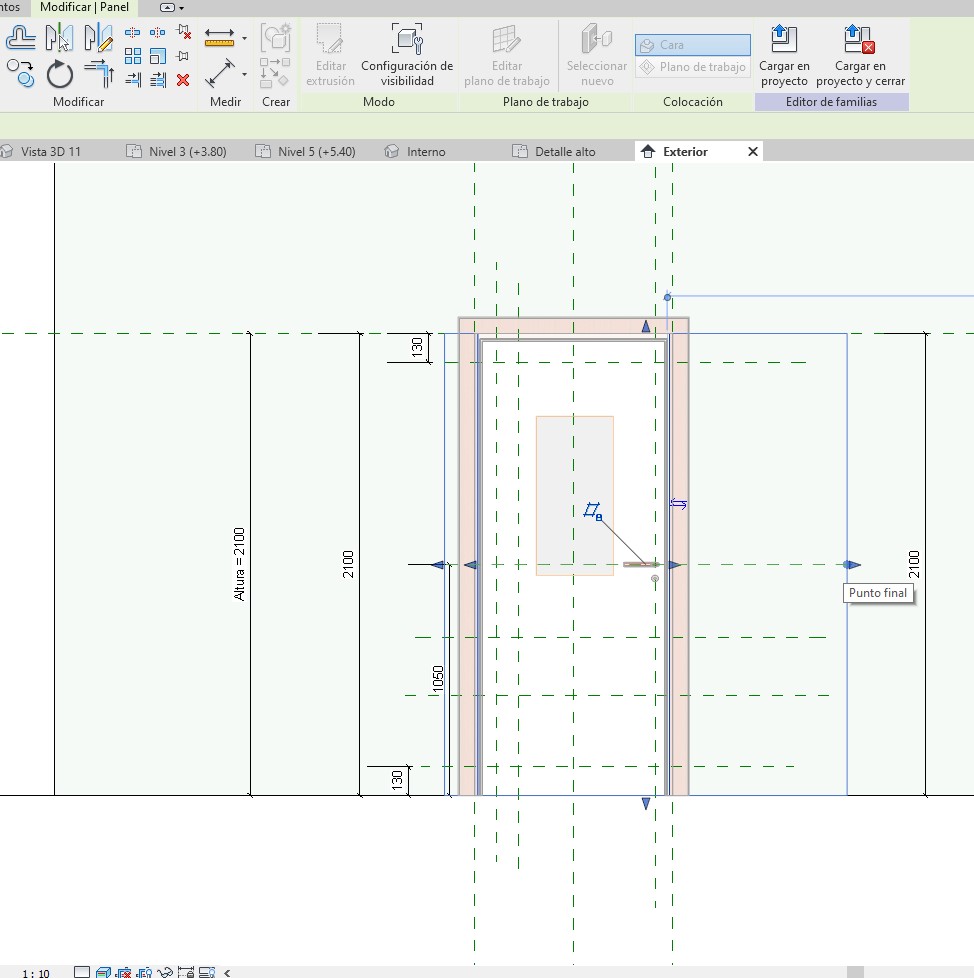Select the Delete red X tool
Image resolution: width=974 pixels, height=978 pixels.
[x=183, y=80]
